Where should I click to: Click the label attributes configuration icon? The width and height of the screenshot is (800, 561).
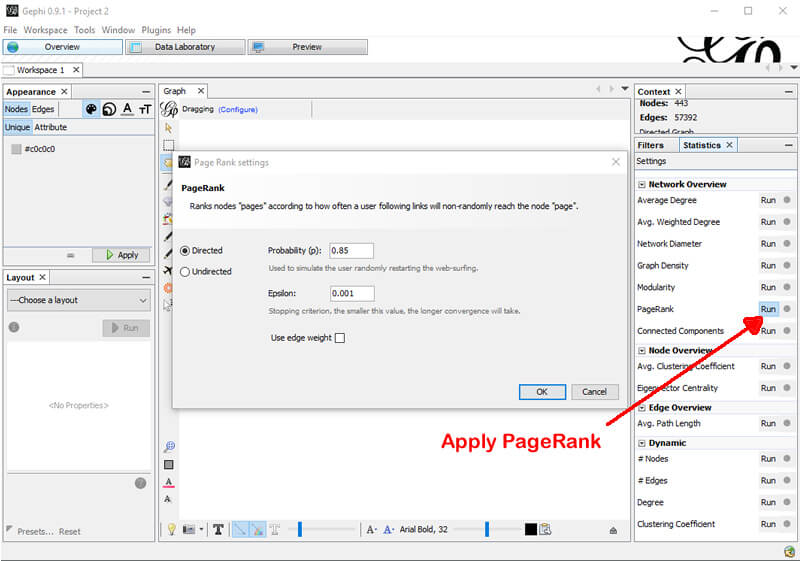coord(545,530)
